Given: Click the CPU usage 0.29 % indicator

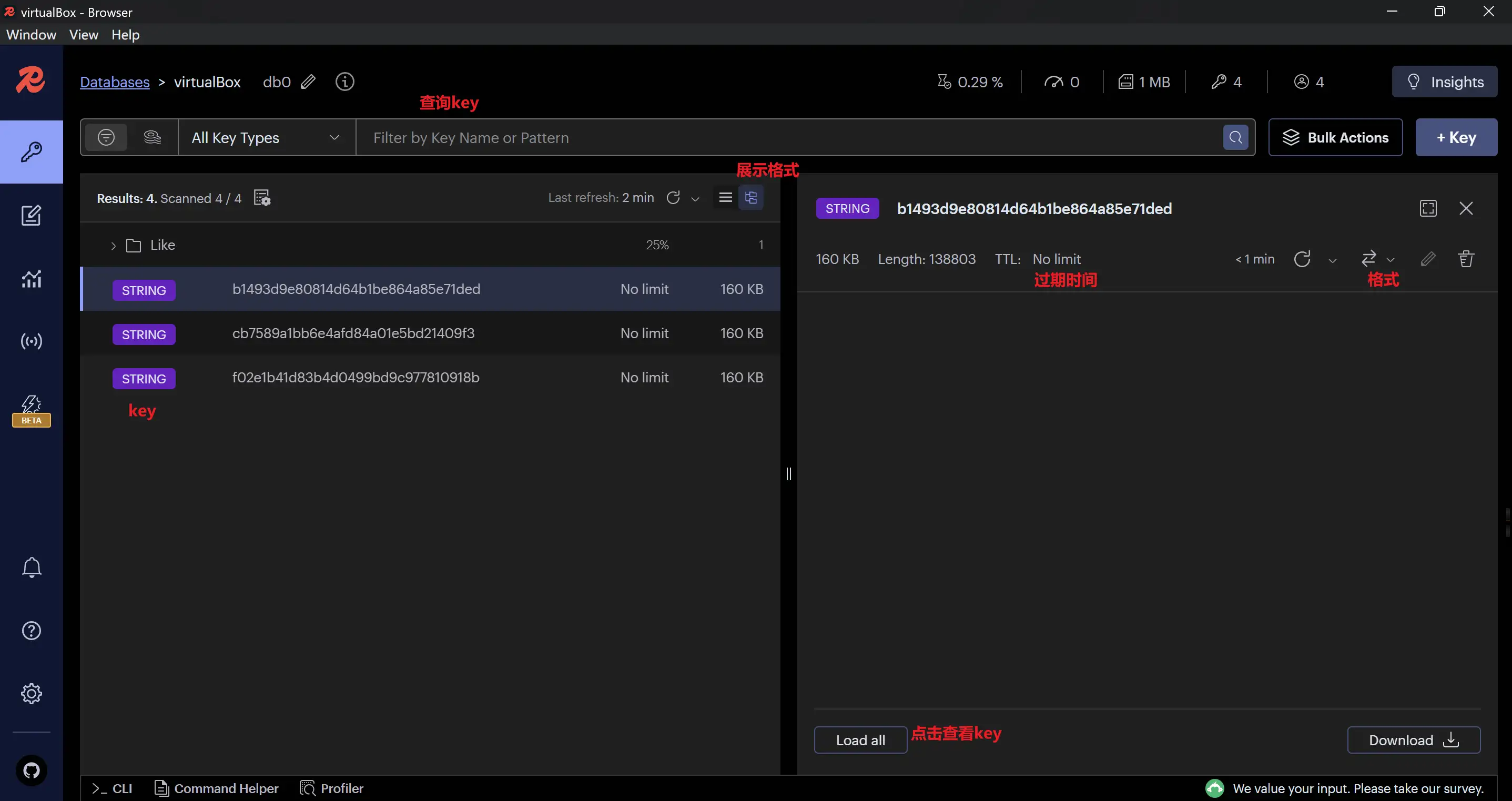Looking at the screenshot, I should (x=970, y=82).
